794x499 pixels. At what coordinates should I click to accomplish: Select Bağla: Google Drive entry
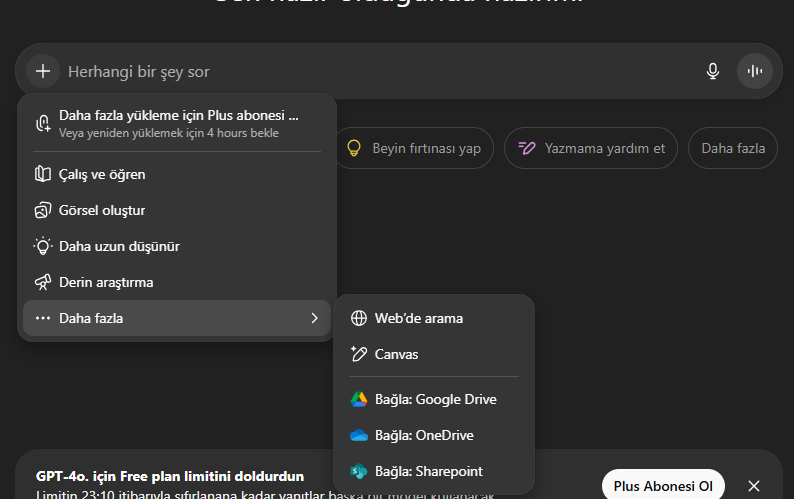(x=434, y=399)
